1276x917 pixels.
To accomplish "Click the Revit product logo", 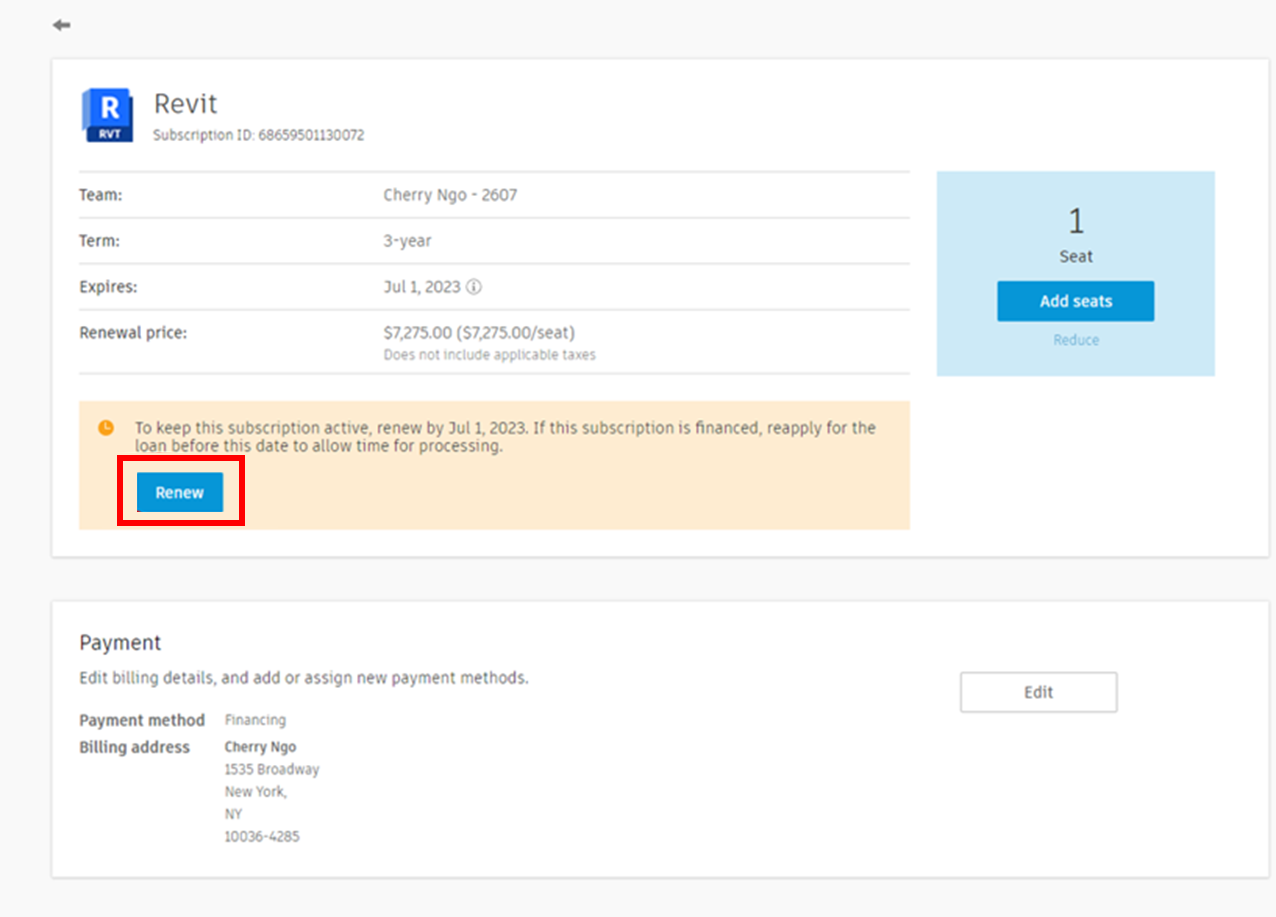I will point(108,115).
